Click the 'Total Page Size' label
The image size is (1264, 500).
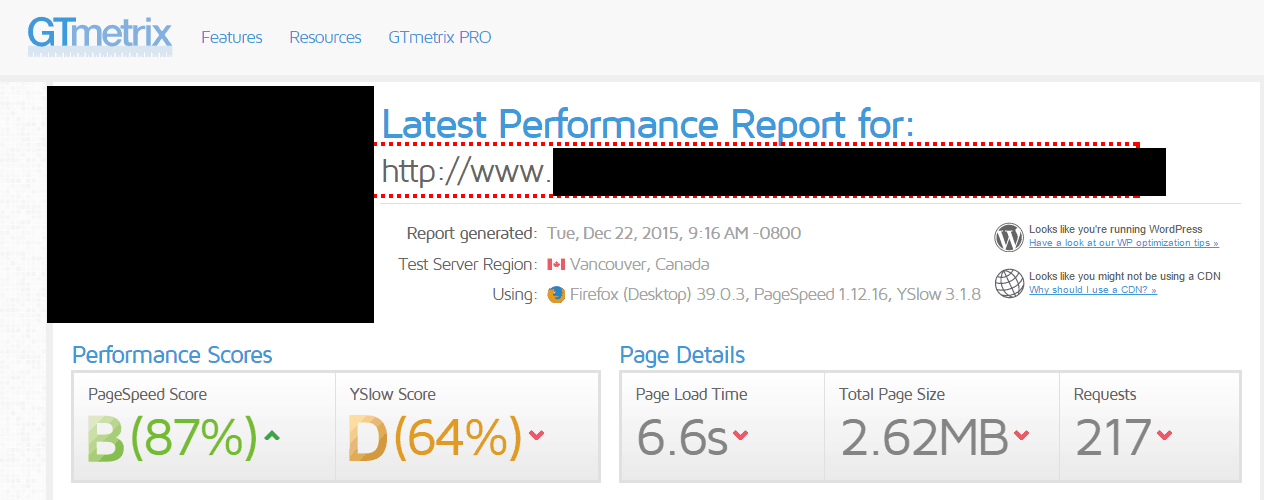pos(892,394)
